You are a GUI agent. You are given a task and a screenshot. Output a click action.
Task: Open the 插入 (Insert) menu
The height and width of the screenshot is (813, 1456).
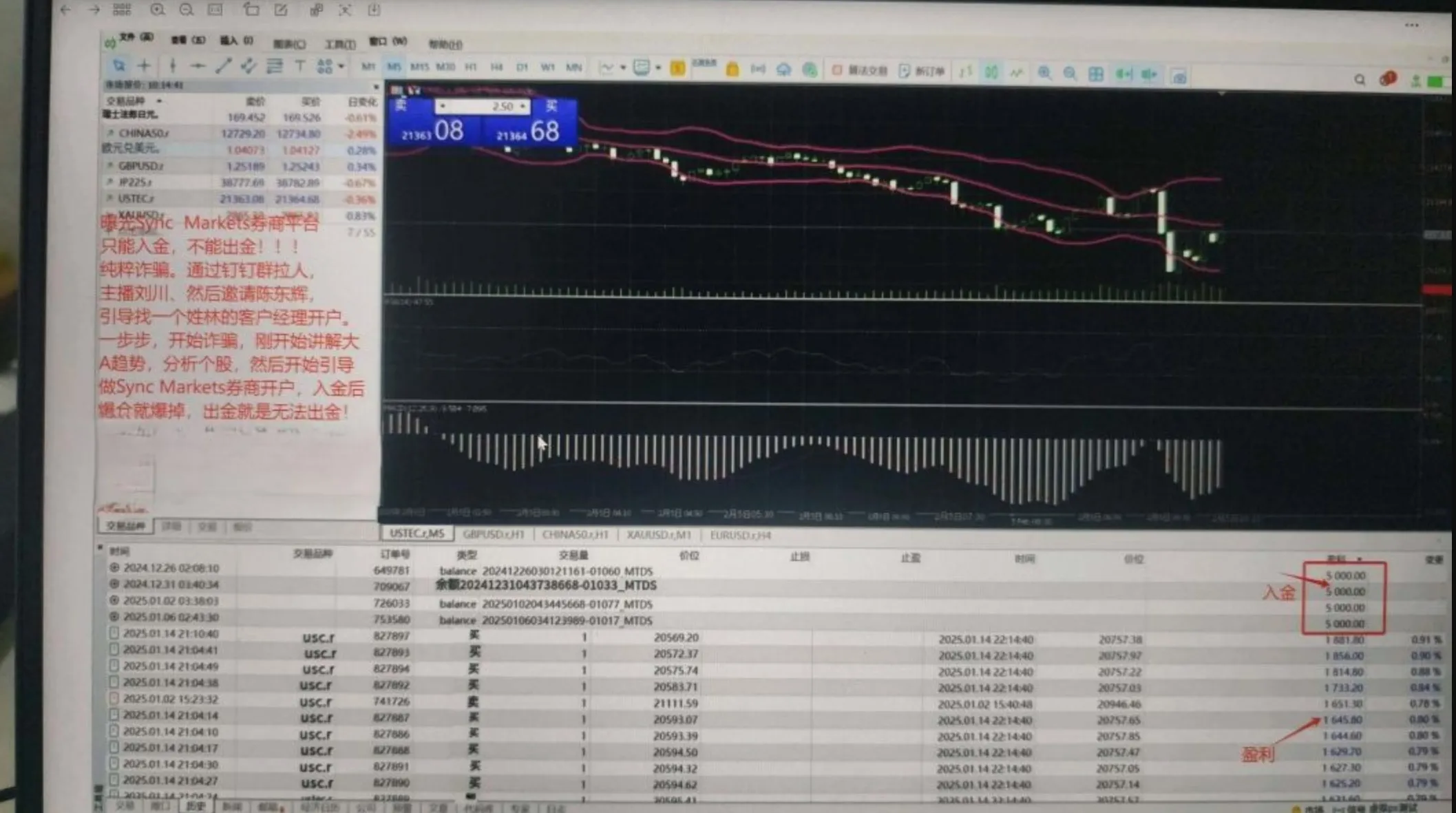click(x=236, y=41)
